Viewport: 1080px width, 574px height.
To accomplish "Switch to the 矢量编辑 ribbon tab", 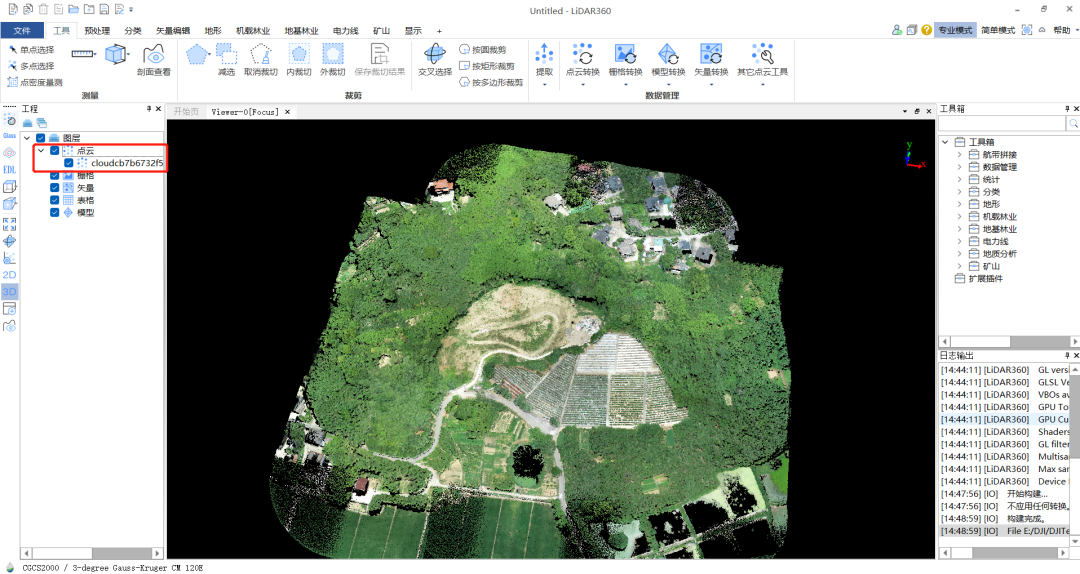I will [173, 30].
